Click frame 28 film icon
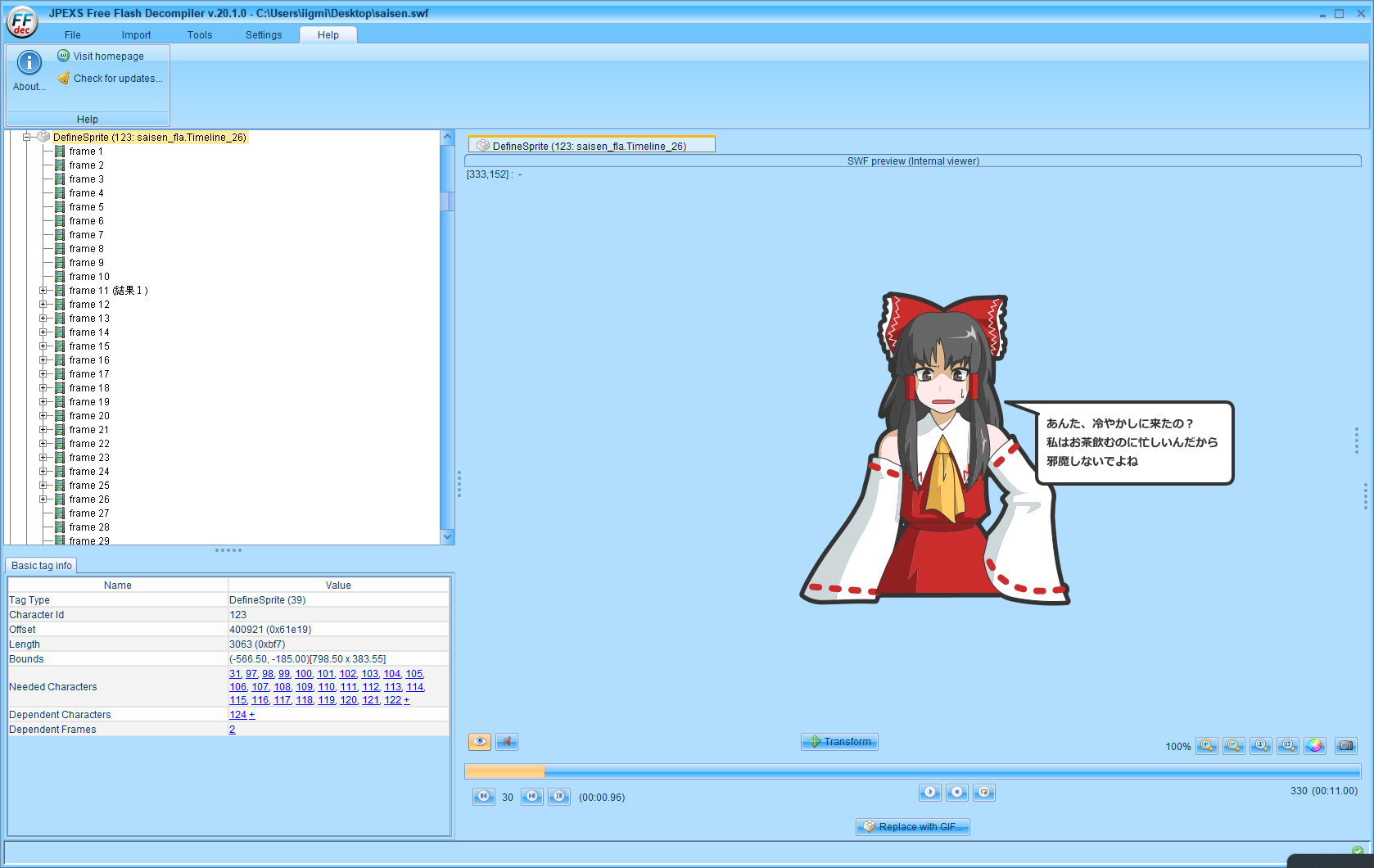Screen dimensions: 1374x868 pyautogui.click(x=60, y=527)
